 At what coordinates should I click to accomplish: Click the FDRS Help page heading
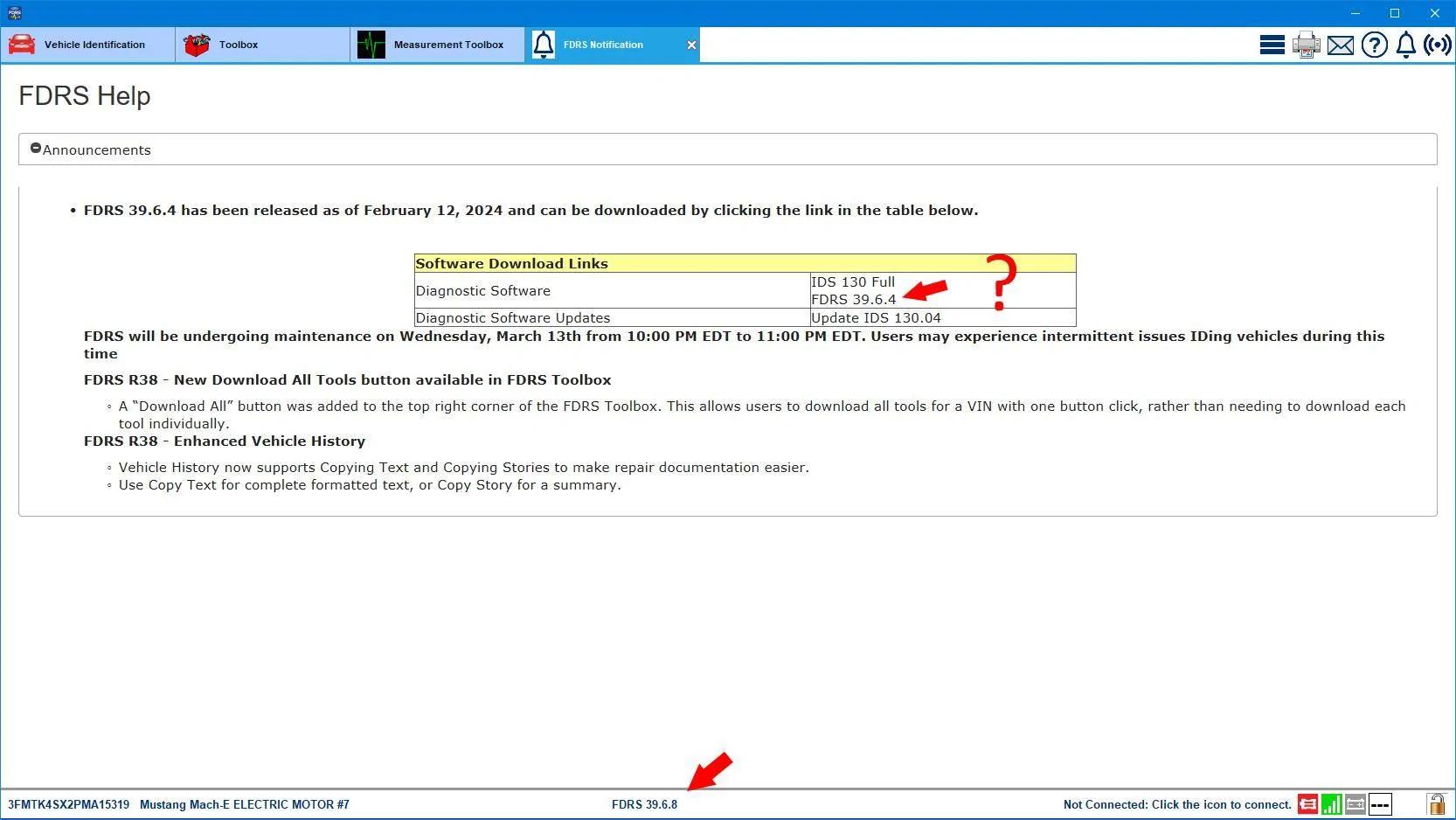pos(85,95)
